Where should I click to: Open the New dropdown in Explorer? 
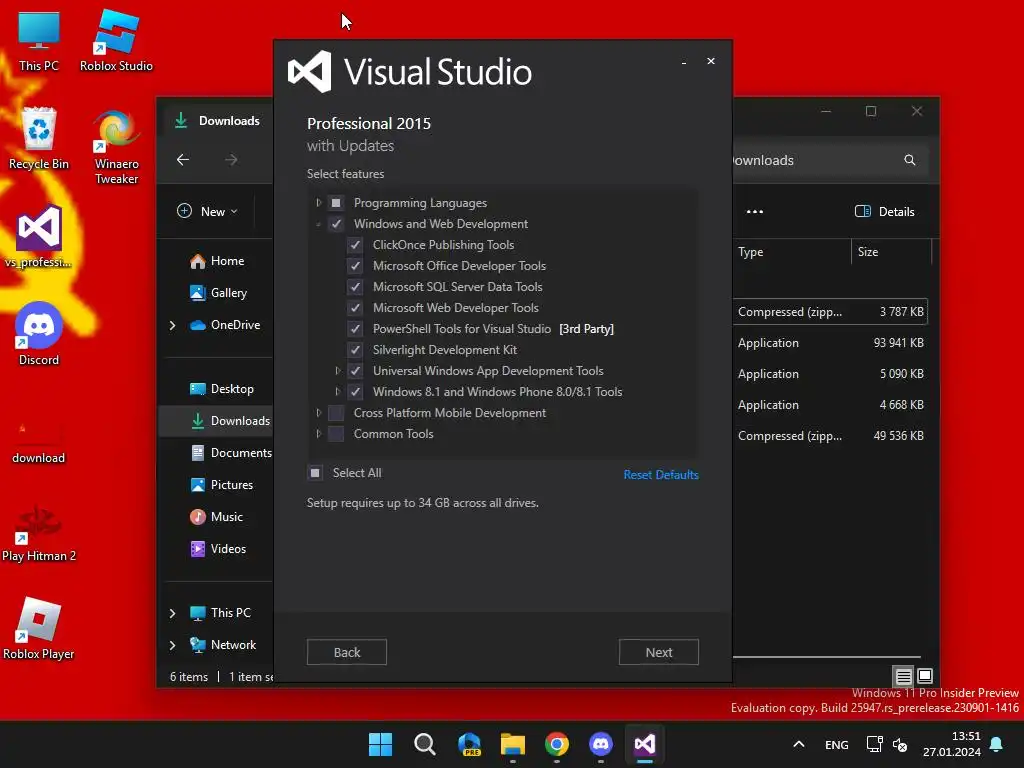[x=208, y=212]
